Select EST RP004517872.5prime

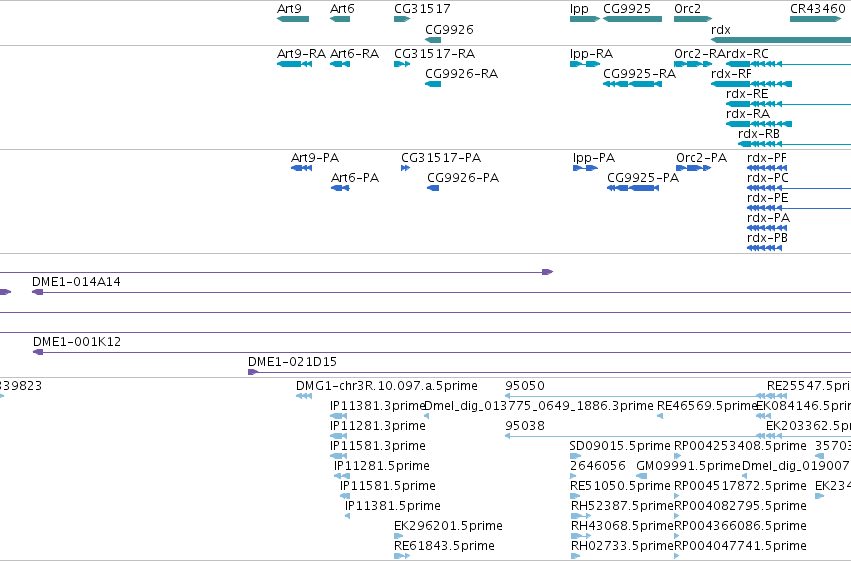tap(677, 496)
